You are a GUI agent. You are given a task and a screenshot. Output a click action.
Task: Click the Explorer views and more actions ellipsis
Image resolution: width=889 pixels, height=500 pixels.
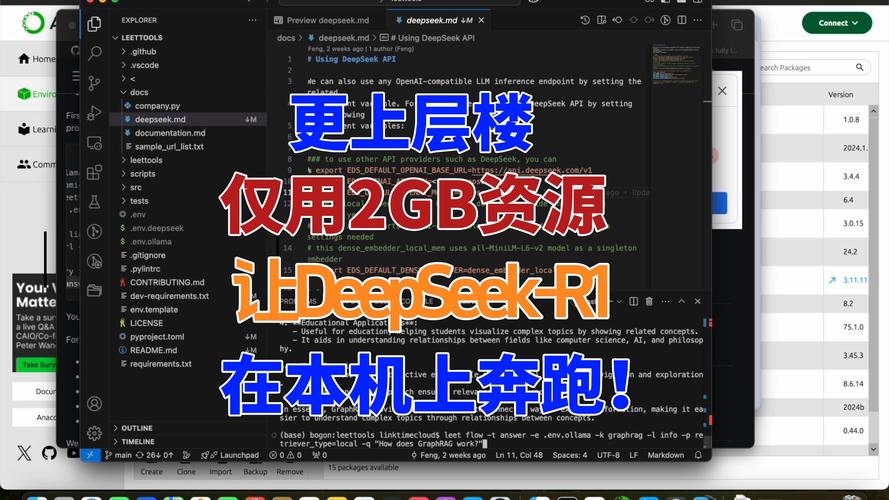(x=252, y=20)
